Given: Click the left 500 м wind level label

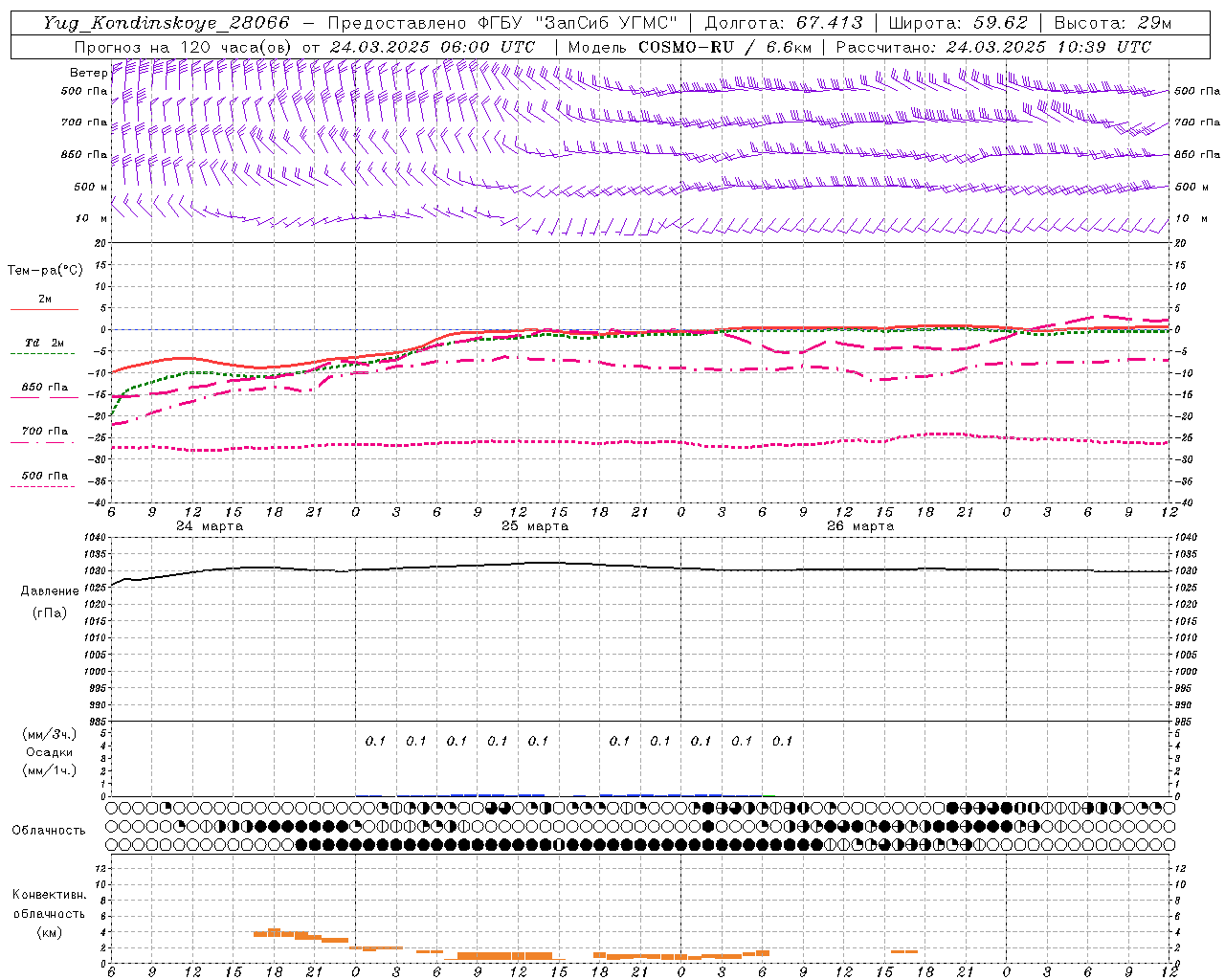Looking at the screenshot, I should click(x=91, y=187).
